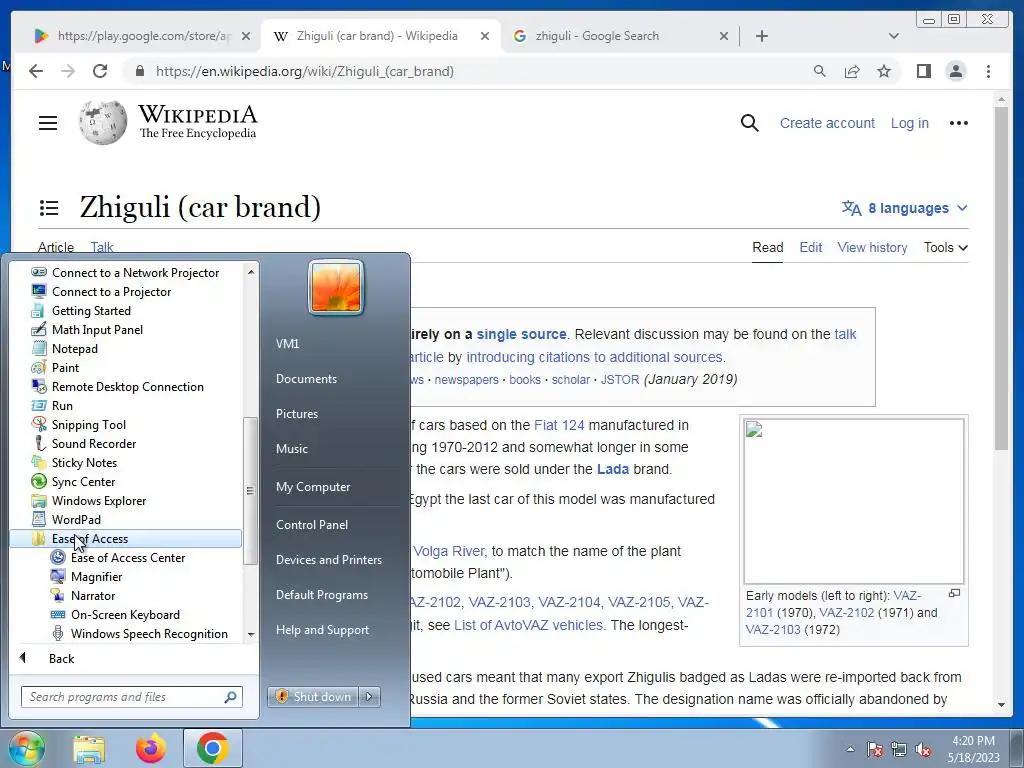
Task: Open the share page icon in address bar
Action: 852,71
